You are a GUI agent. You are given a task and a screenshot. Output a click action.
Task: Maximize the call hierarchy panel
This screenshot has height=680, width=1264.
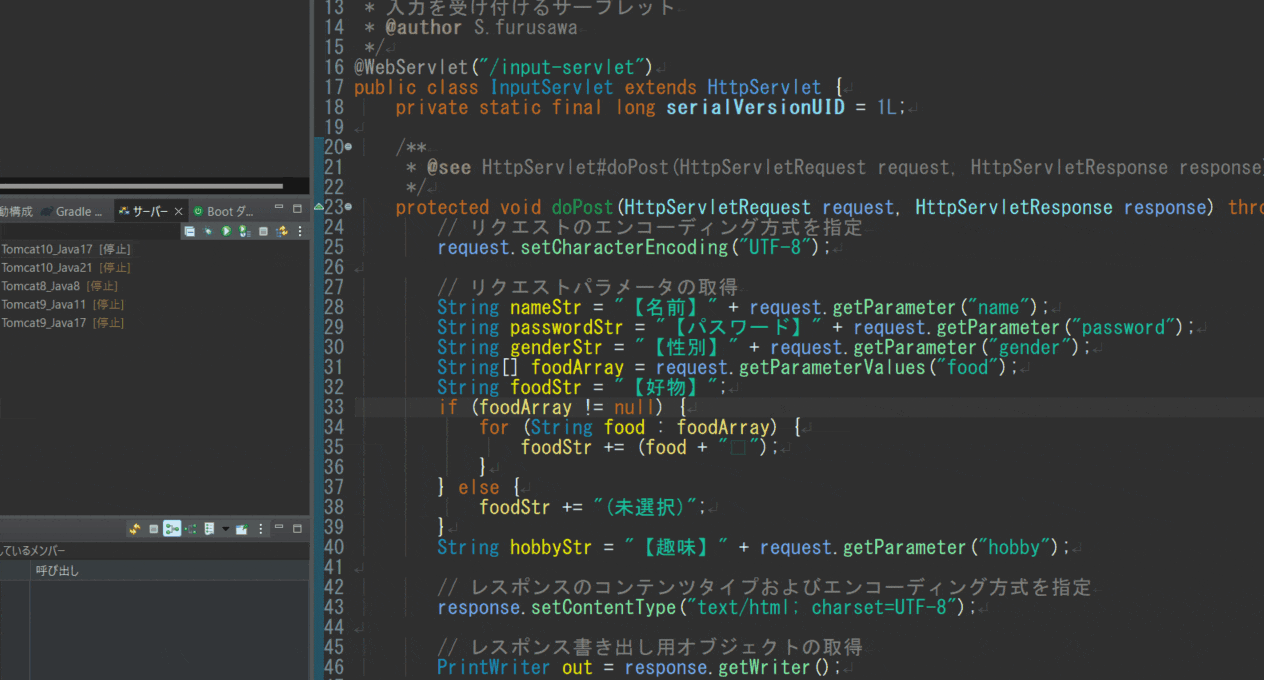[x=297, y=527]
